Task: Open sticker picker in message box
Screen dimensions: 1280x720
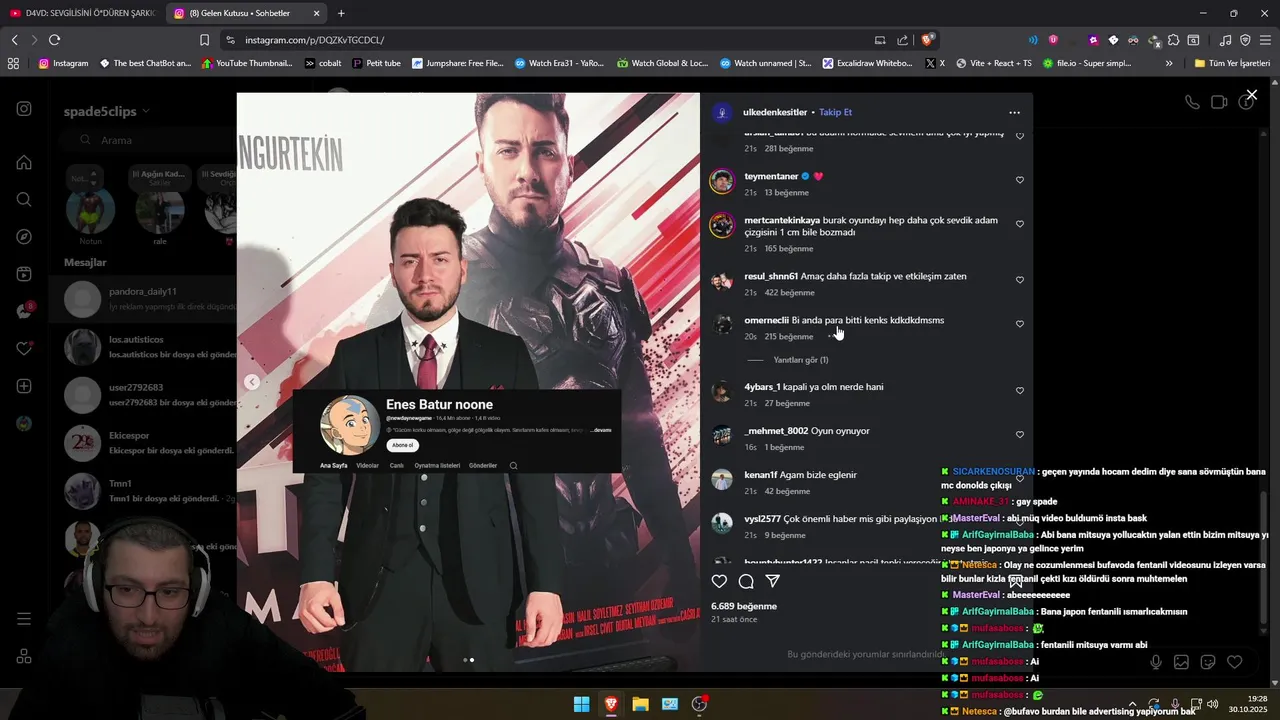Action: [1208, 662]
